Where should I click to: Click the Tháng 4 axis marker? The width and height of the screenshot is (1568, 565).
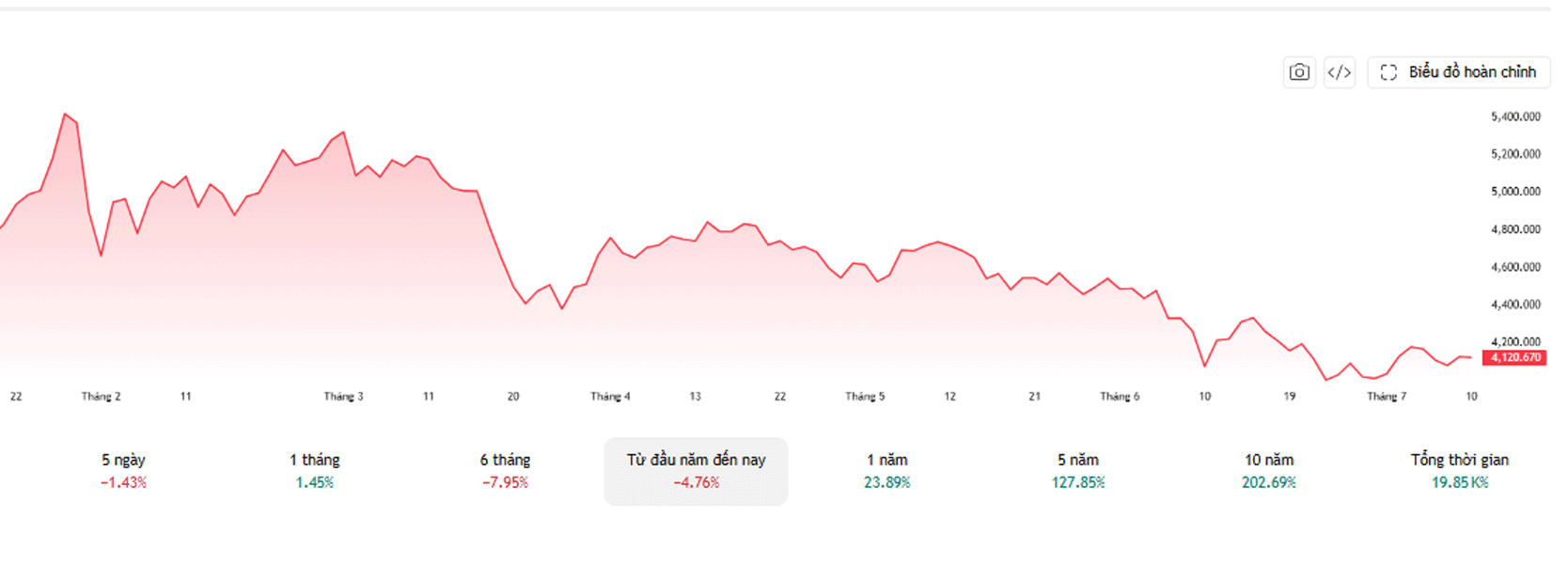[611, 397]
